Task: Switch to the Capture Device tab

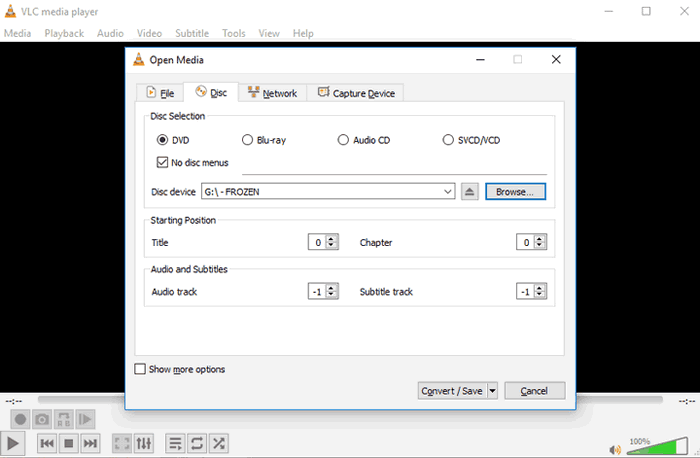Action: (x=356, y=93)
